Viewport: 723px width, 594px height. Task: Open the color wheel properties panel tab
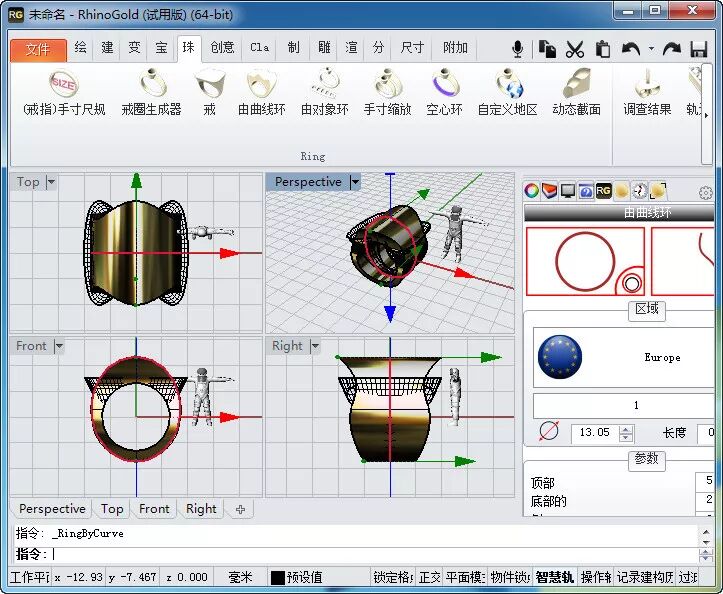531,190
